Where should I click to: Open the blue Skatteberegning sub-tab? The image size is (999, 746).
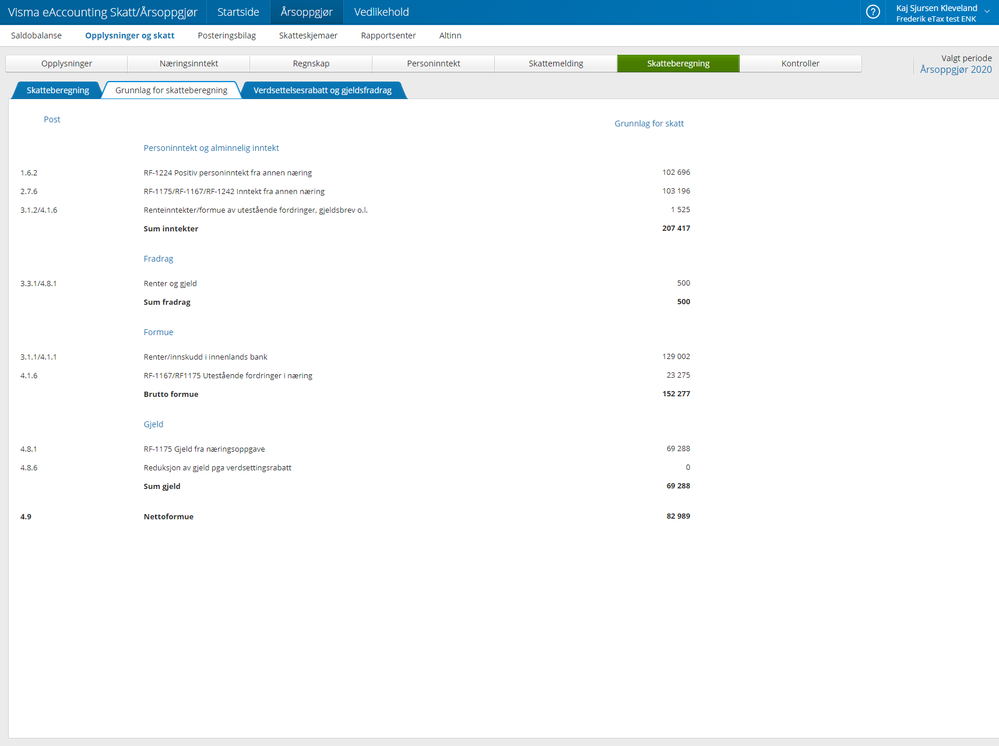click(57, 90)
